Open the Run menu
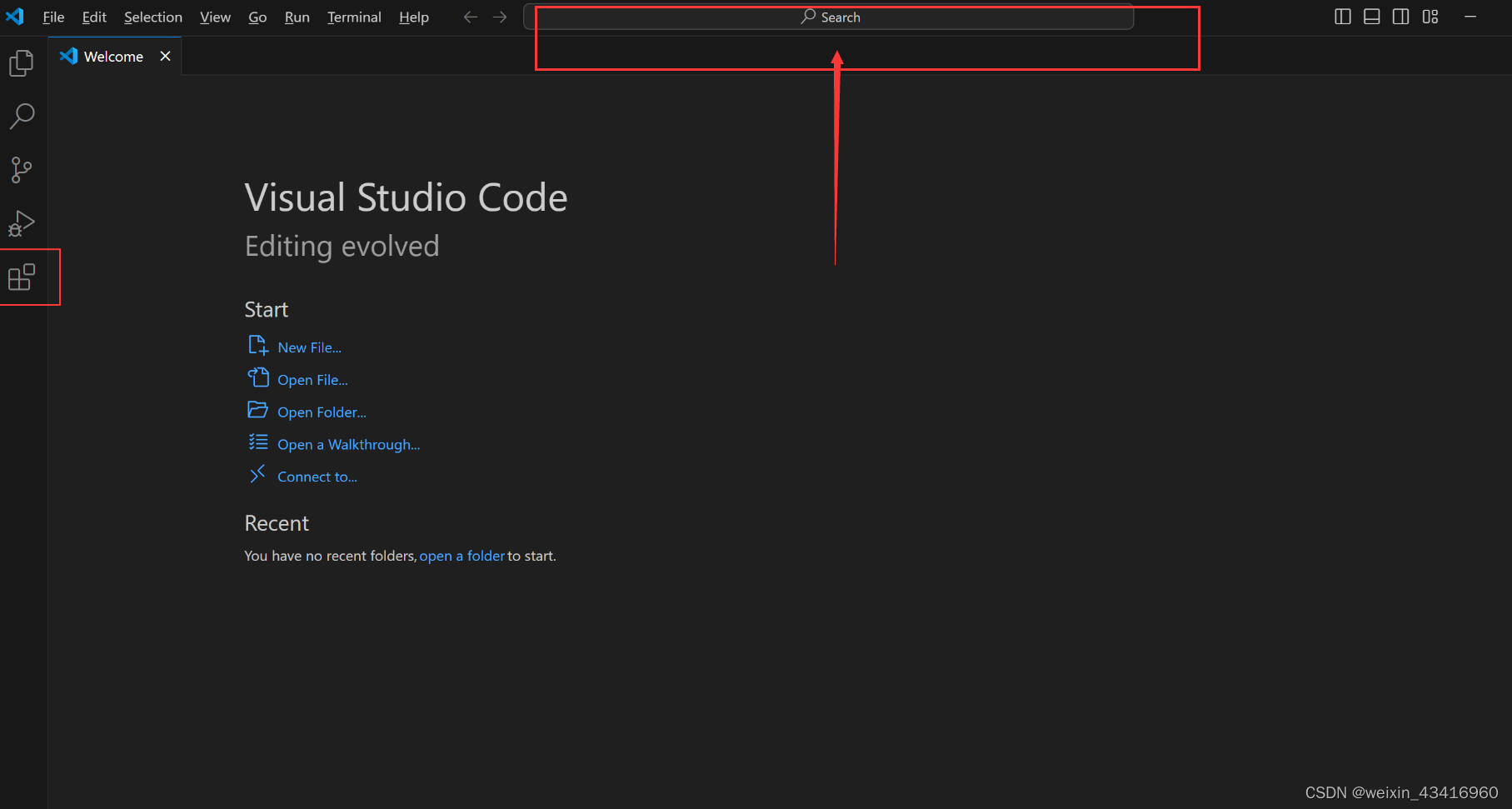This screenshot has width=1512, height=809. click(x=297, y=17)
